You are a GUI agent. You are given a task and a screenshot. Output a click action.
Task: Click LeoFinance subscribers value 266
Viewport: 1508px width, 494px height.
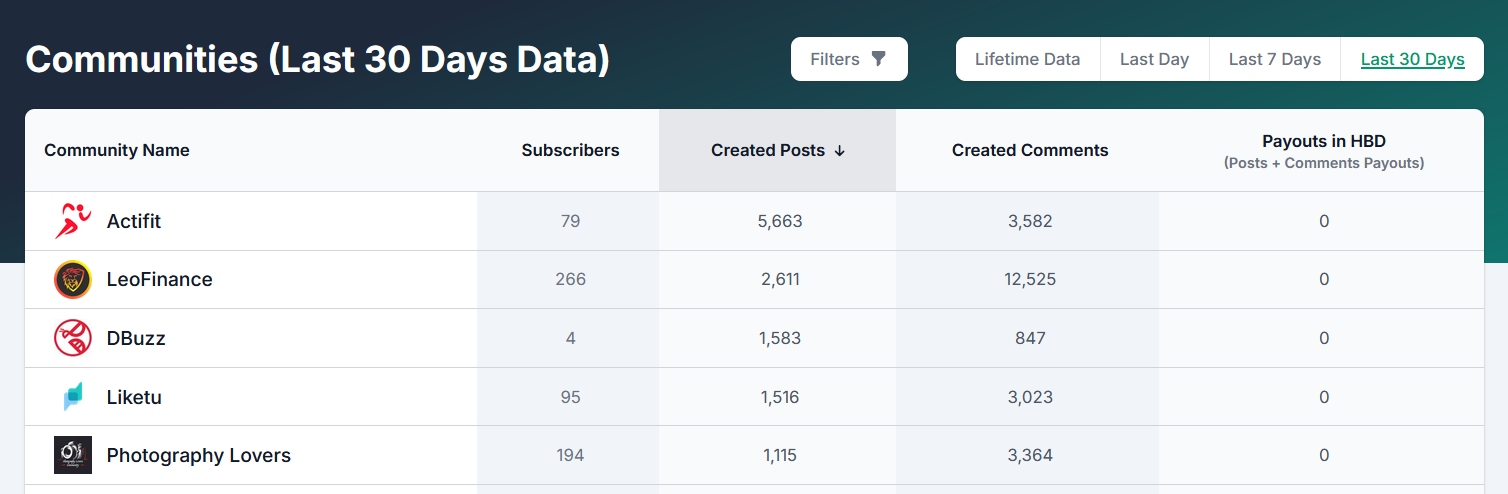pyautogui.click(x=571, y=280)
